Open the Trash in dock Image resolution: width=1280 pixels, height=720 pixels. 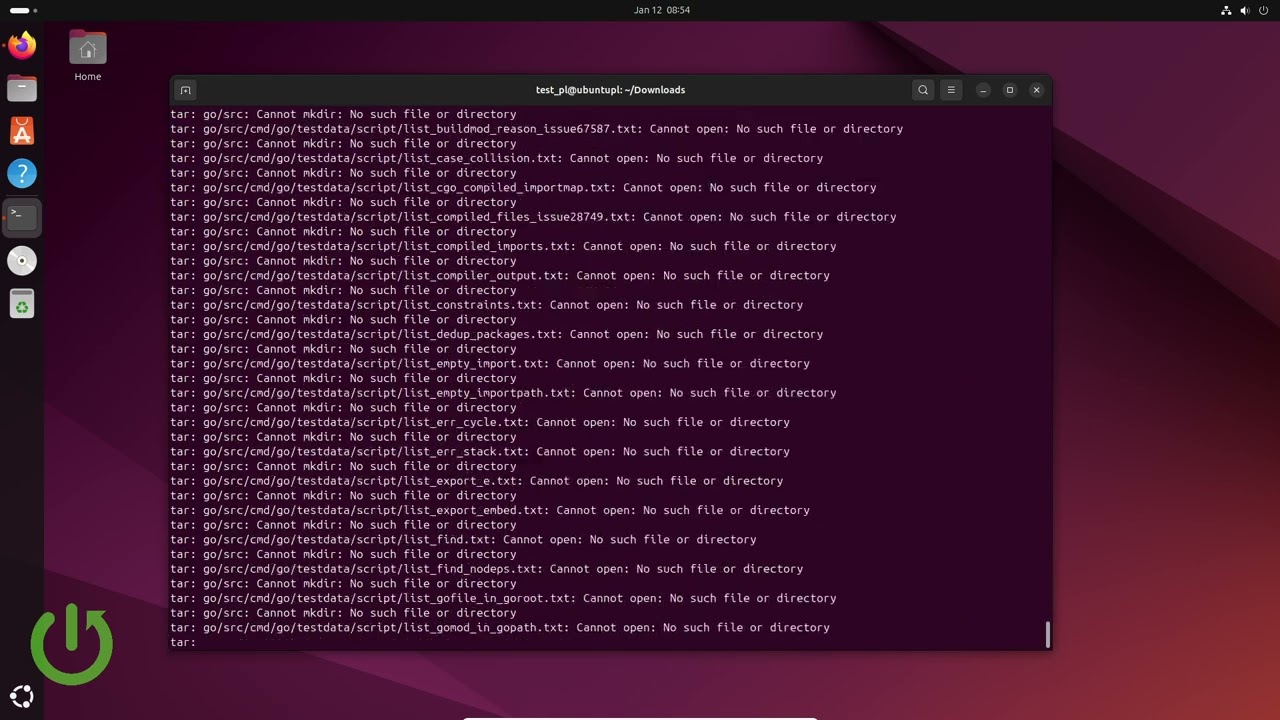pyautogui.click(x=22, y=304)
